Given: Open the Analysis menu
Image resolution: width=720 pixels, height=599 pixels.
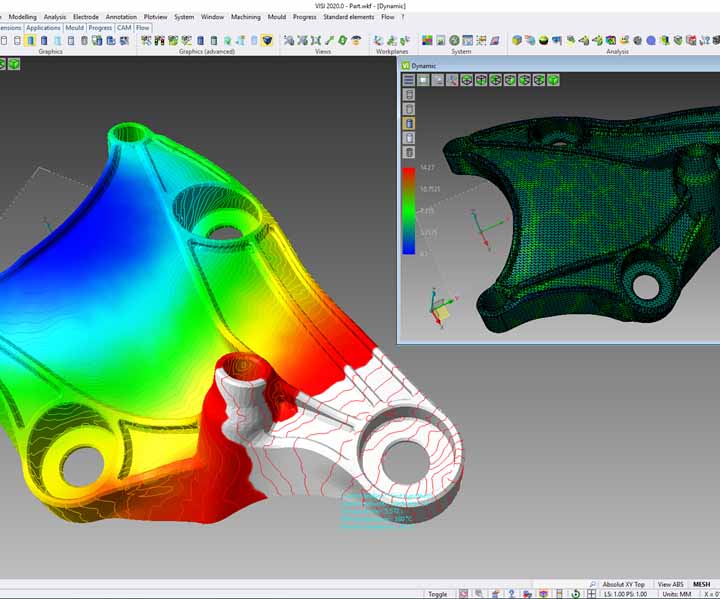Looking at the screenshot, I should (x=55, y=17).
